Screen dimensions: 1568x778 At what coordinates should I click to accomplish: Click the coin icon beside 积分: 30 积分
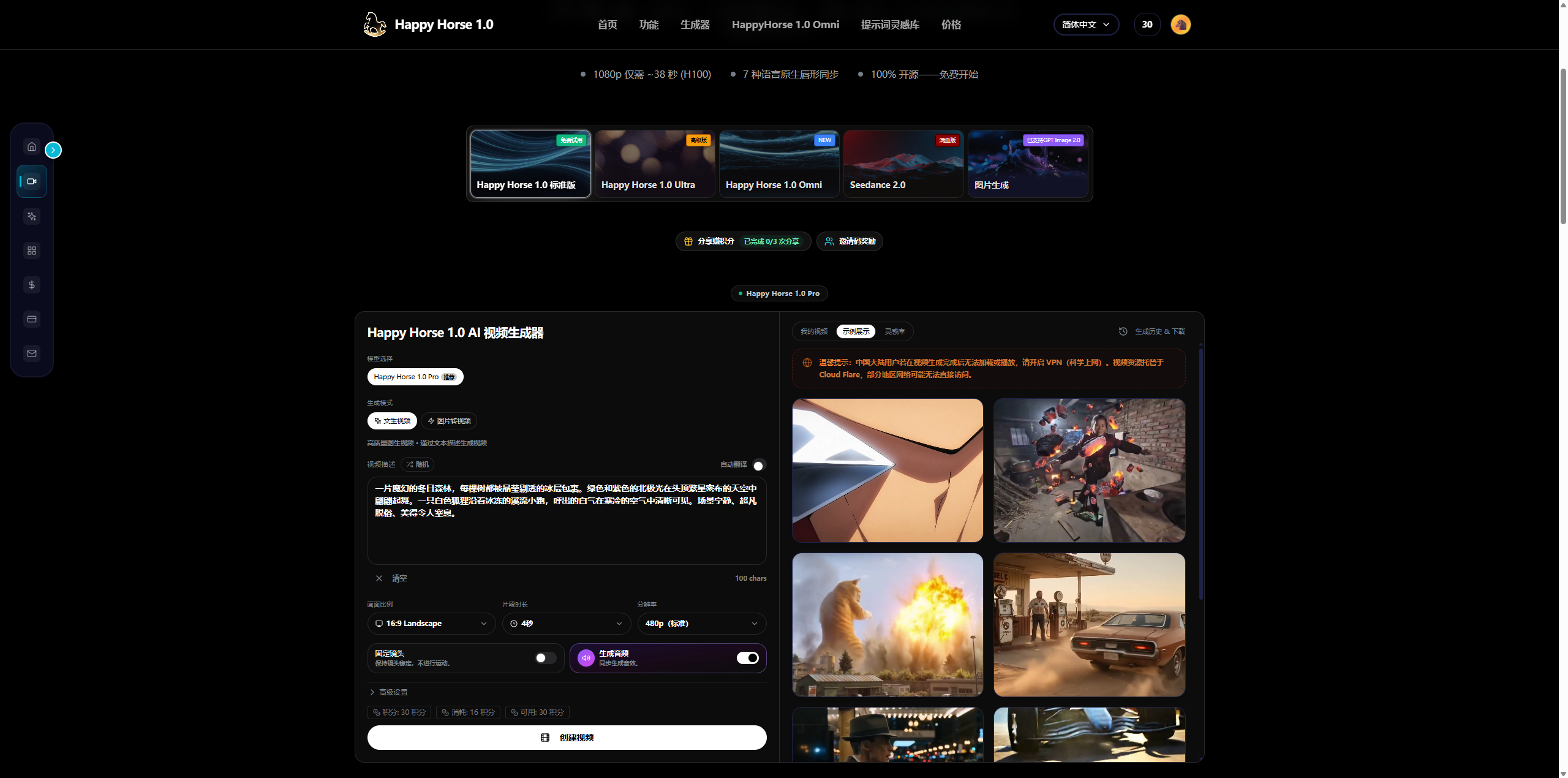click(x=377, y=712)
